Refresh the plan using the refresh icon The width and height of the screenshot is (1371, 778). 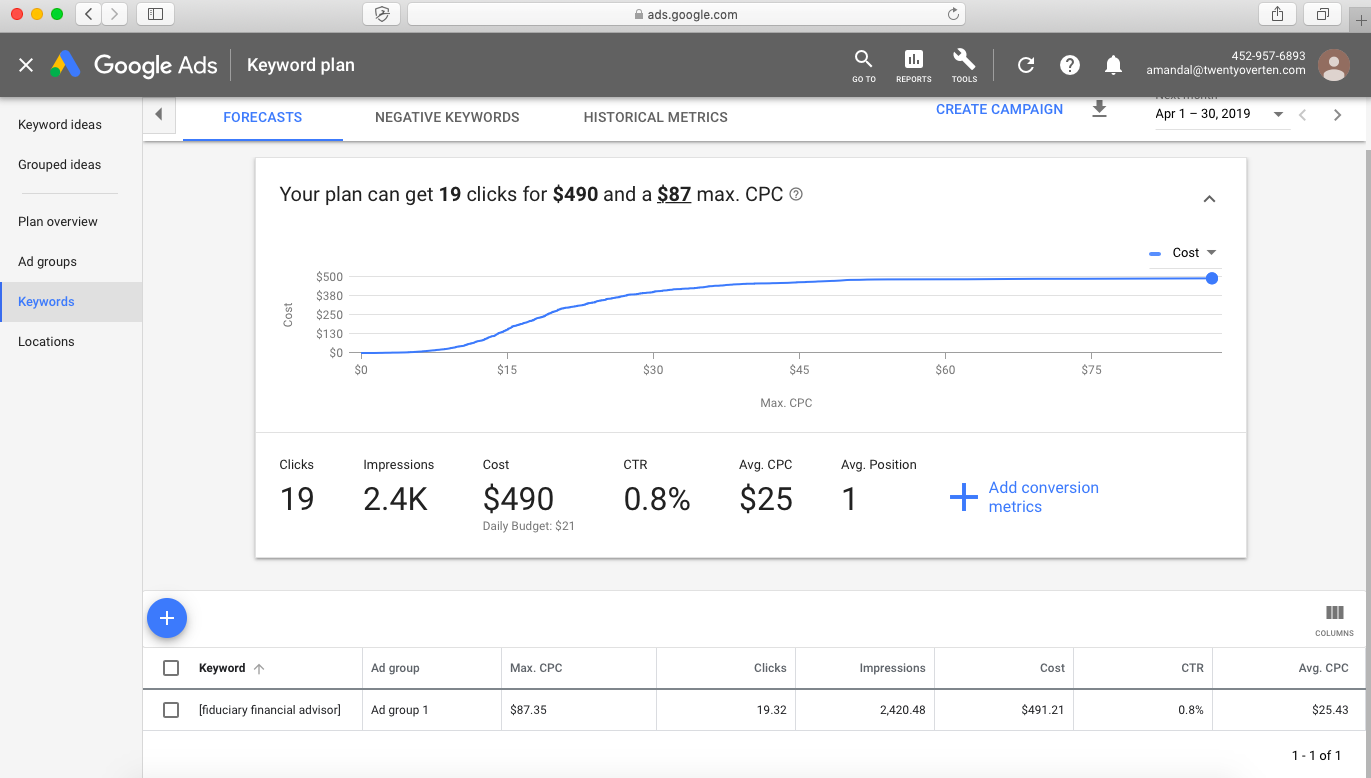pyautogui.click(x=1025, y=64)
